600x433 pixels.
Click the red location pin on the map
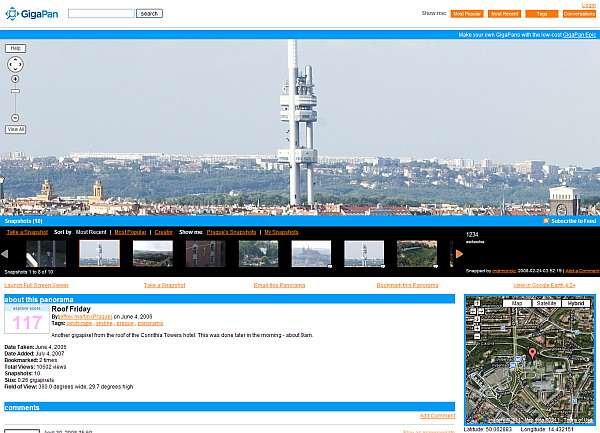pyautogui.click(x=532, y=353)
